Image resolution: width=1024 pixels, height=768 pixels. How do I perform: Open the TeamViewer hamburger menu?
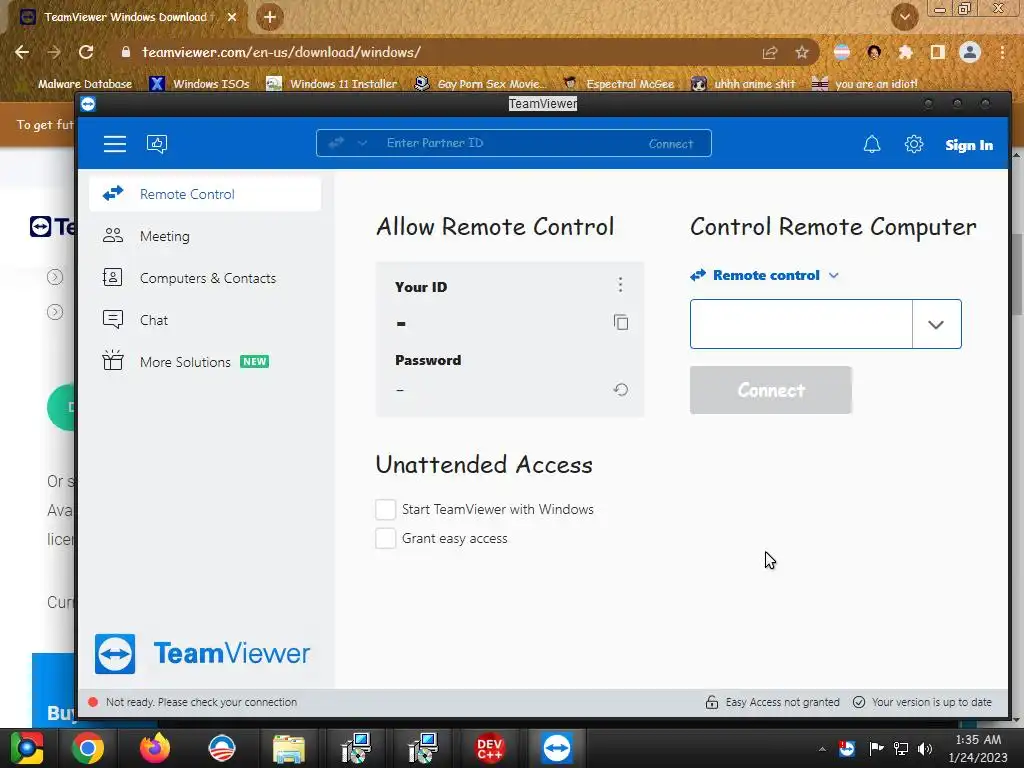(115, 144)
